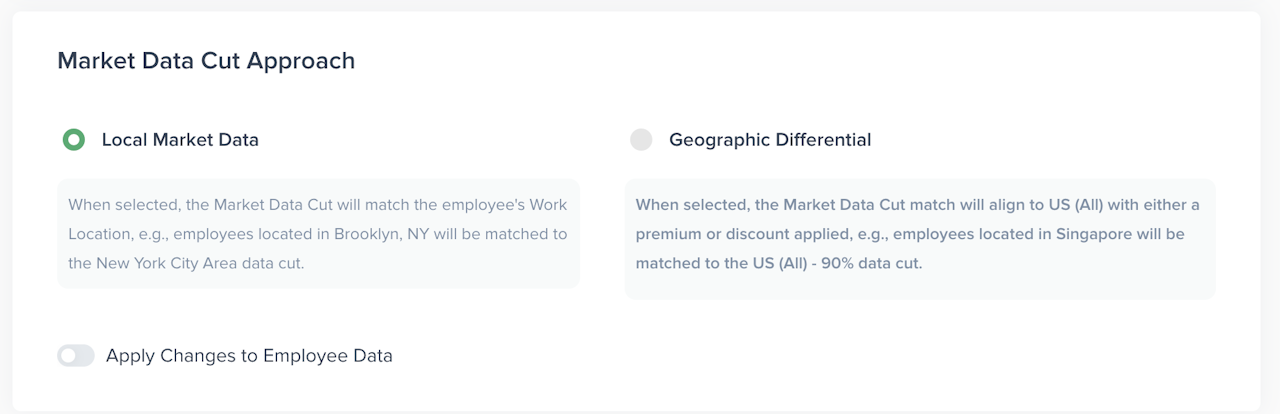The image size is (1280, 414).
Task: Click "When selected" in the Local Market description
Action: pos(121,205)
